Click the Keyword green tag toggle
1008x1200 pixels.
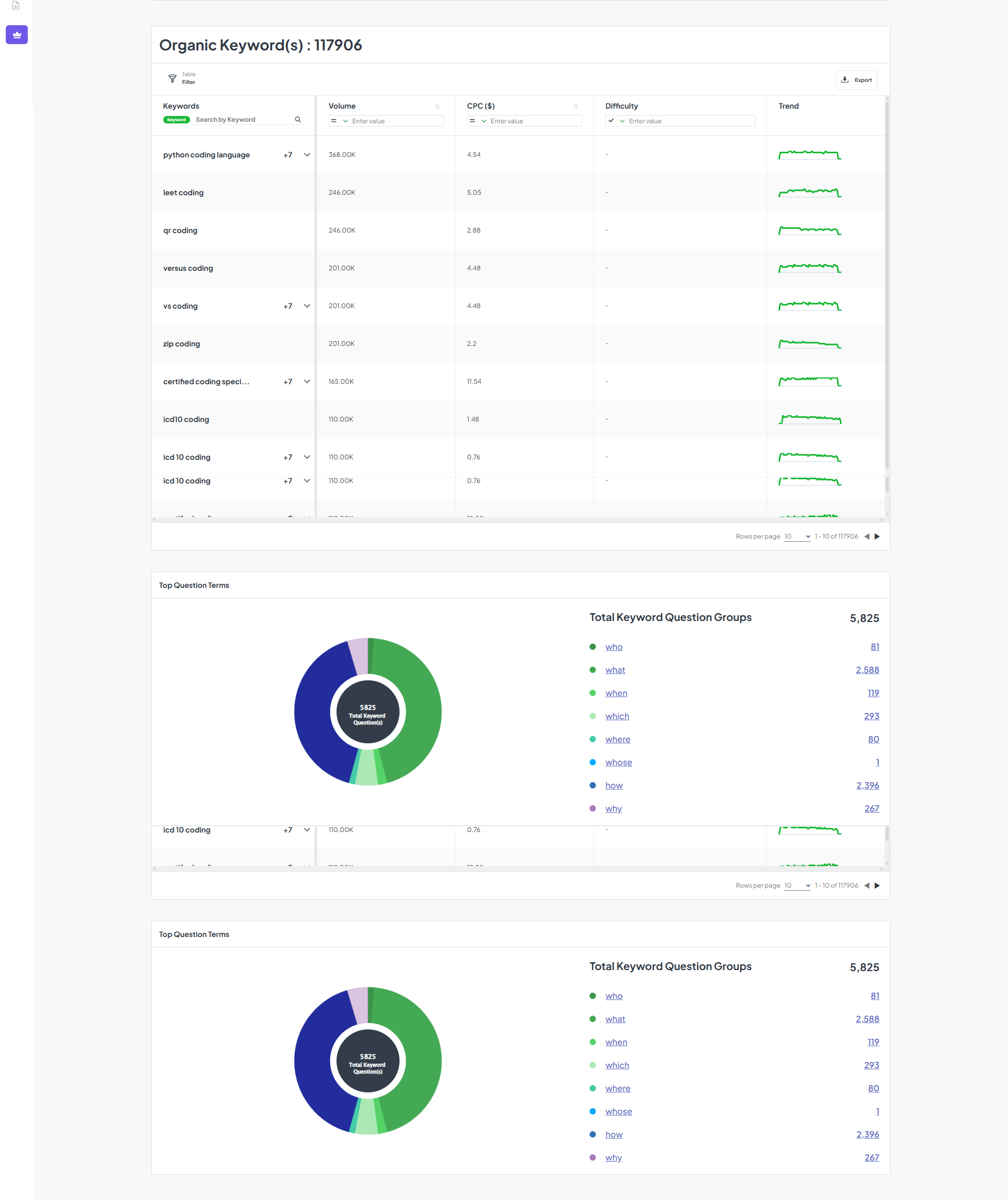coord(176,120)
